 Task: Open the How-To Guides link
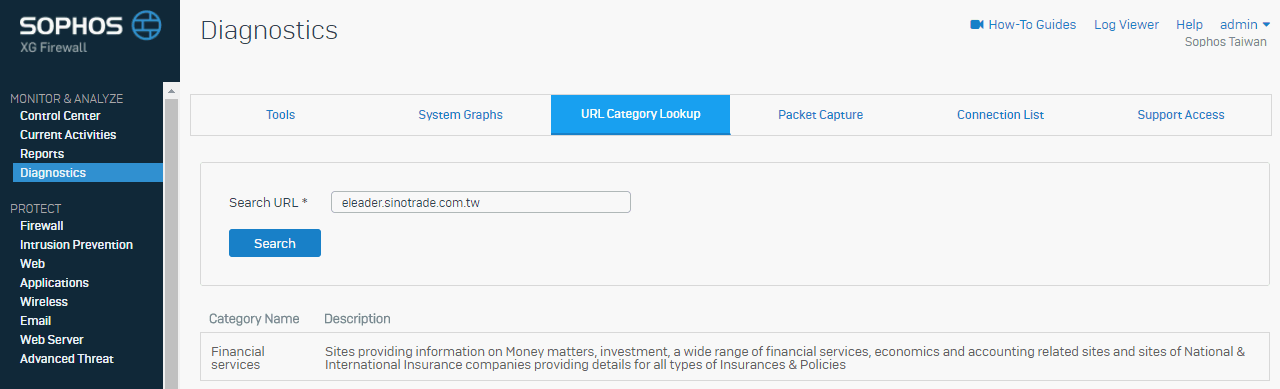click(1032, 25)
